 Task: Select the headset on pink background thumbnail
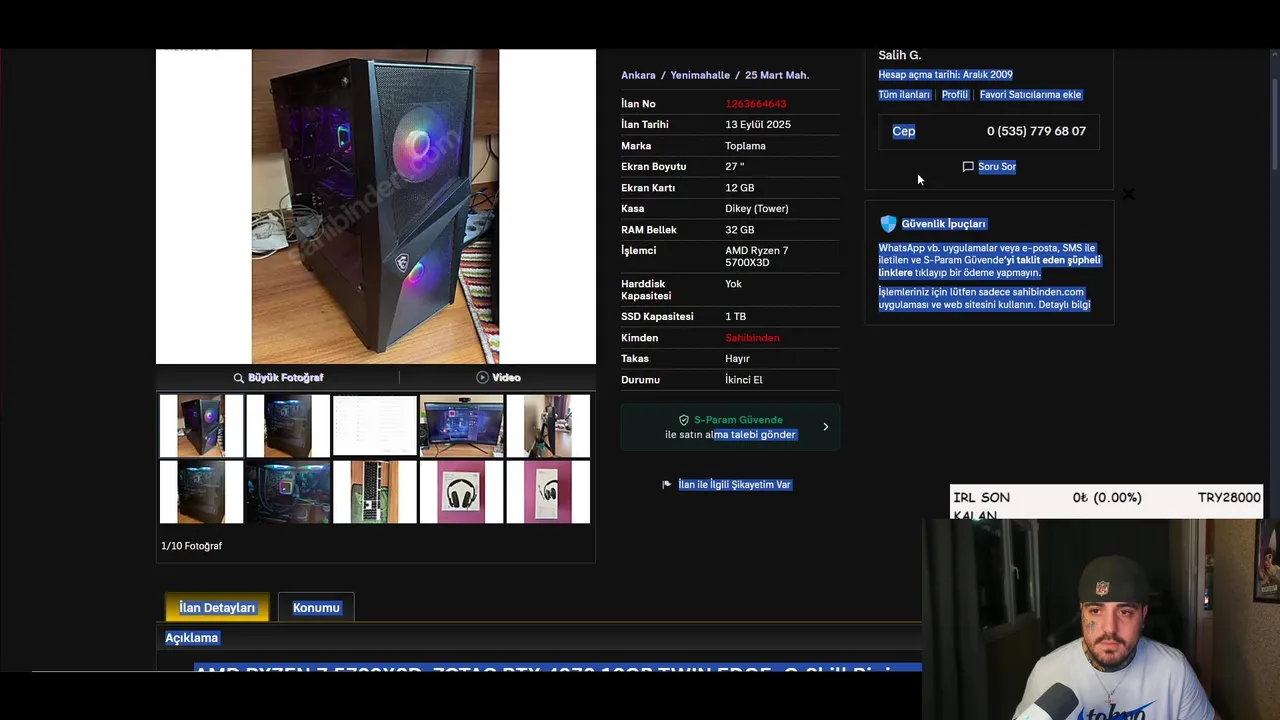coord(462,492)
